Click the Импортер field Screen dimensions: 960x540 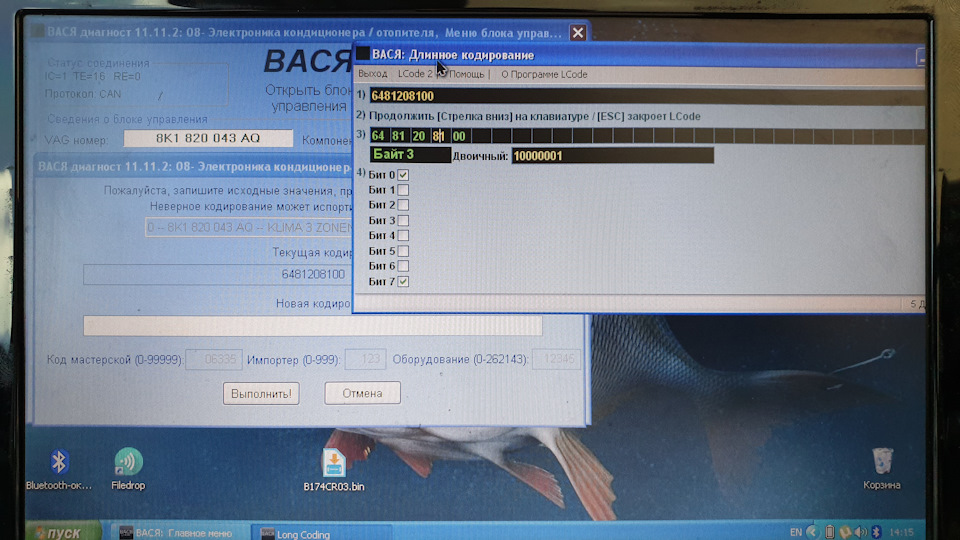coord(366,359)
